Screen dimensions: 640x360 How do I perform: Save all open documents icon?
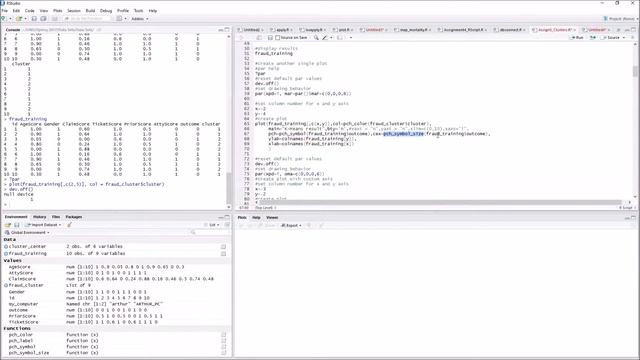coord(43,19)
